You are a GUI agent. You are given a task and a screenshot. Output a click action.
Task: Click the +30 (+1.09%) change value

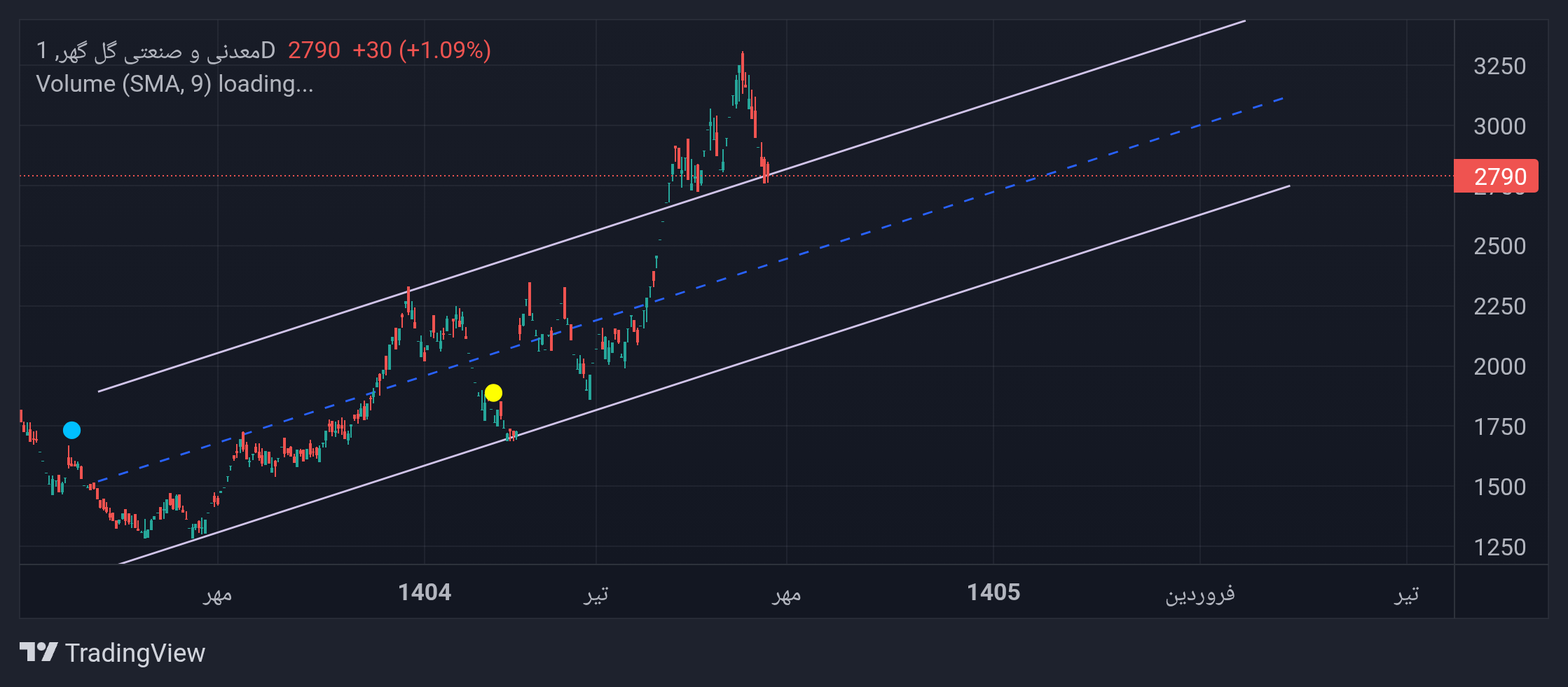click(421, 50)
